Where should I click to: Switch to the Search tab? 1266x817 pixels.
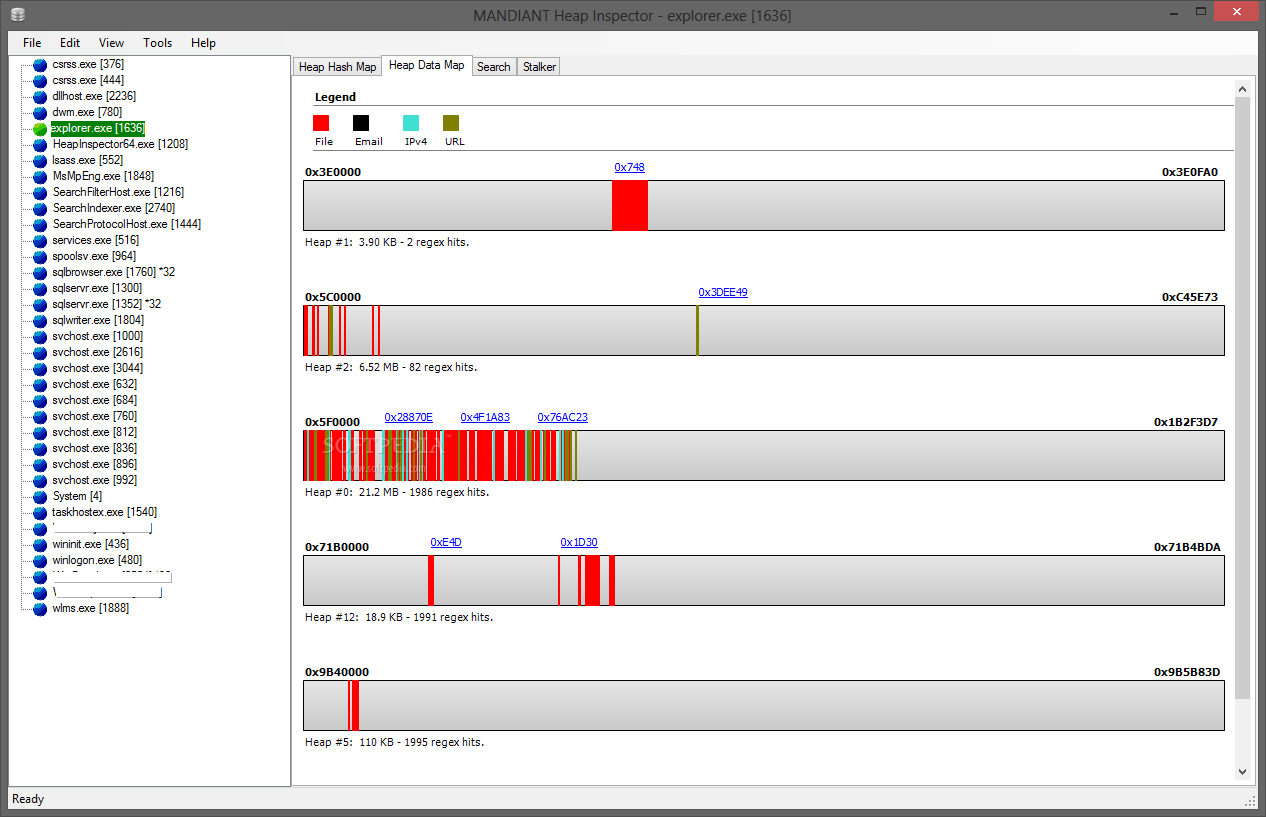pyautogui.click(x=494, y=67)
